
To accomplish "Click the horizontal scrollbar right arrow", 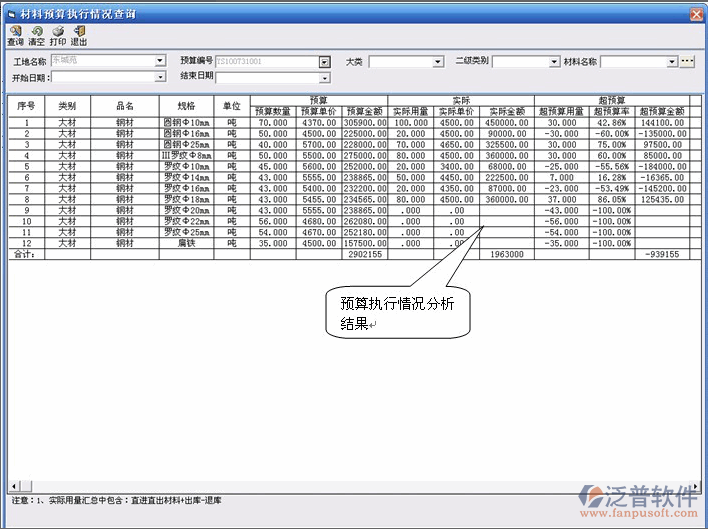I will point(697,486).
